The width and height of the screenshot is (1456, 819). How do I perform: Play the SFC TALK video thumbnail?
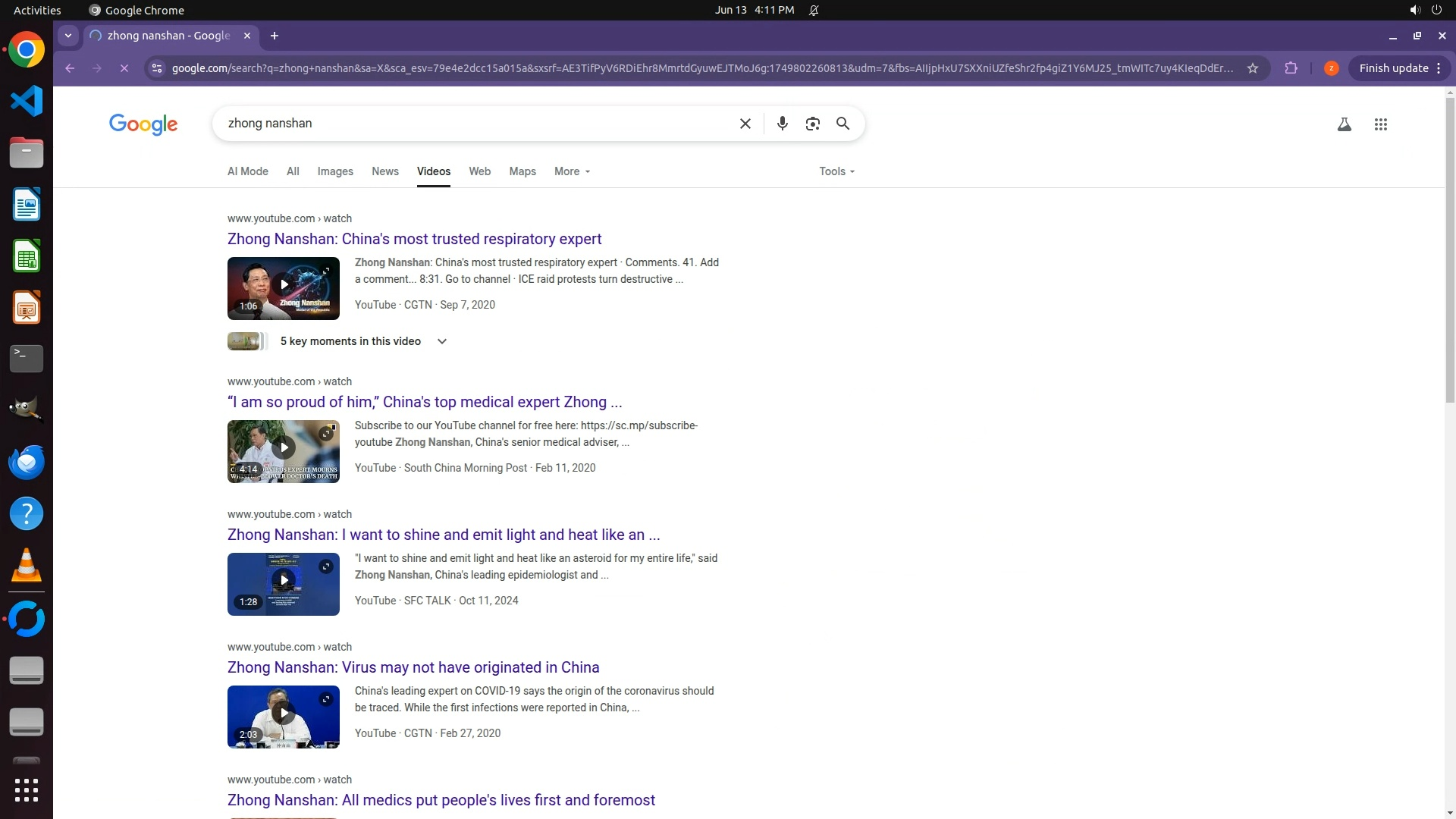(x=284, y=581)
